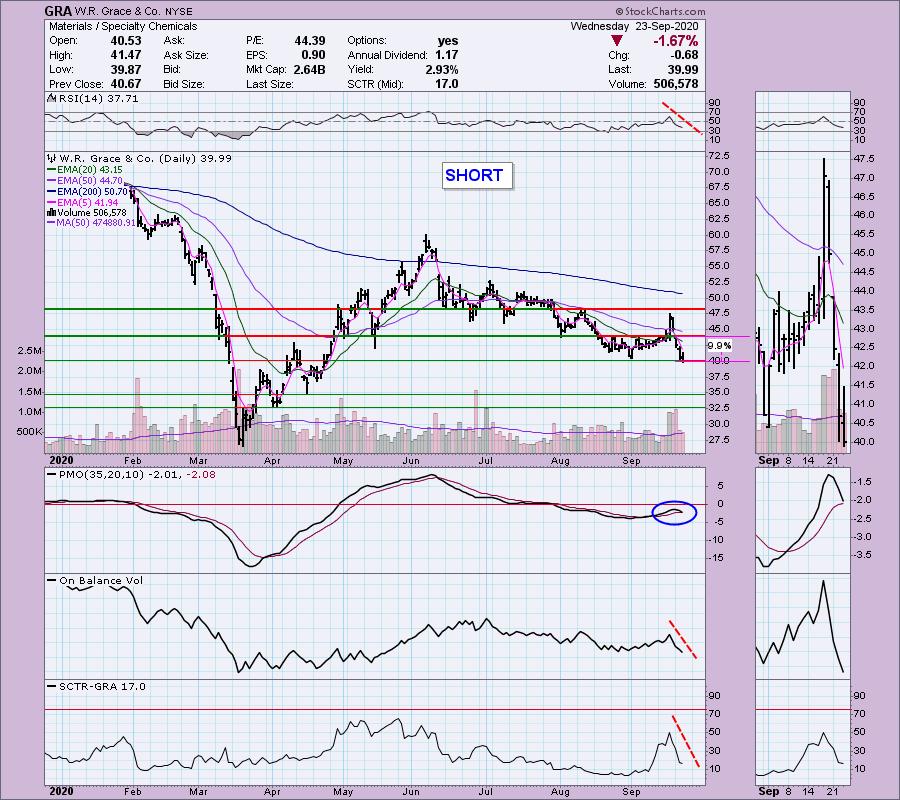Click the -1.67% percent change

coord(675,41)
